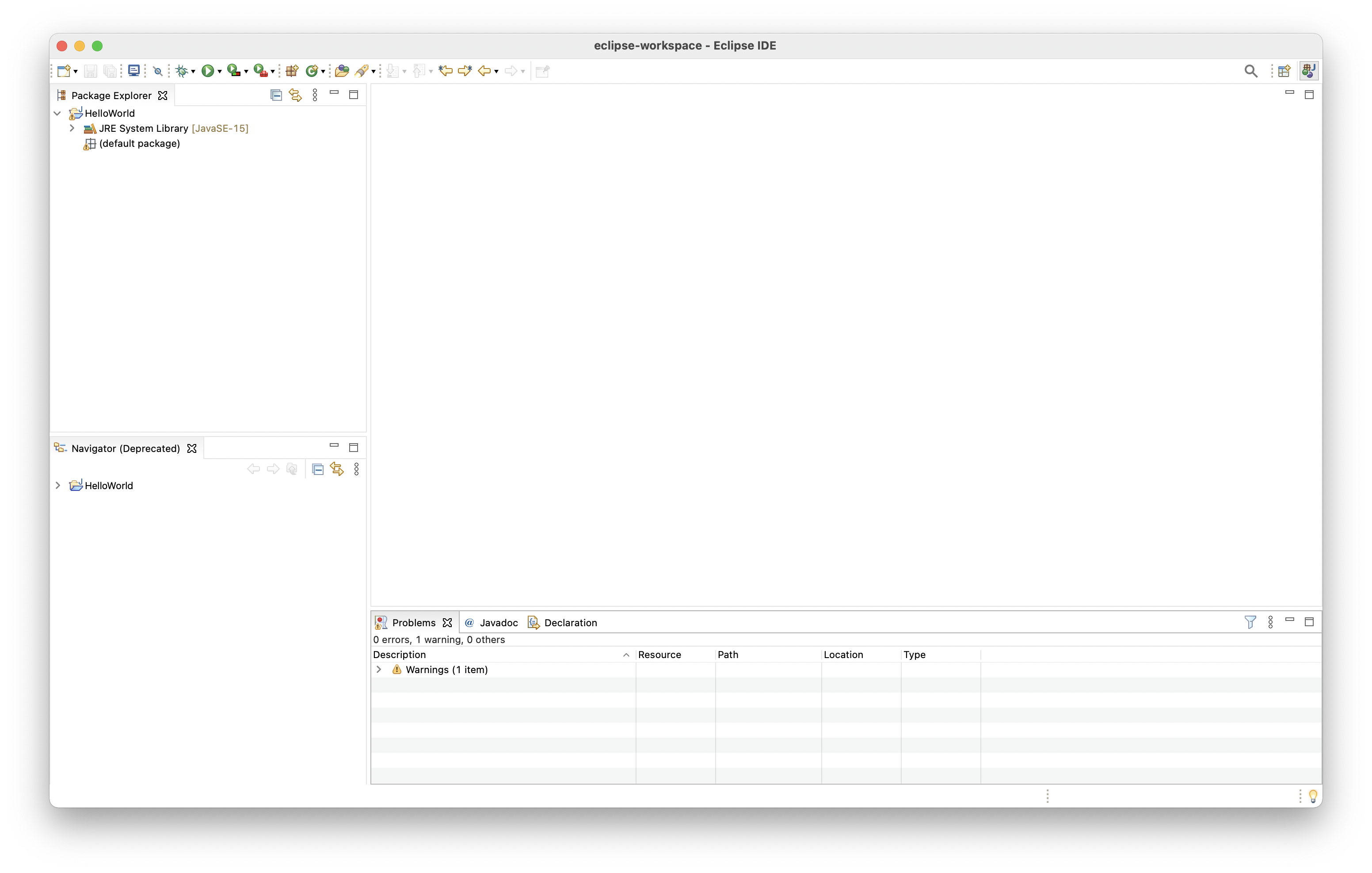Viewport: 1372px width, 873px height.
Task: Open the Run button dropdown arrow
Action: [x=219, y=72]
